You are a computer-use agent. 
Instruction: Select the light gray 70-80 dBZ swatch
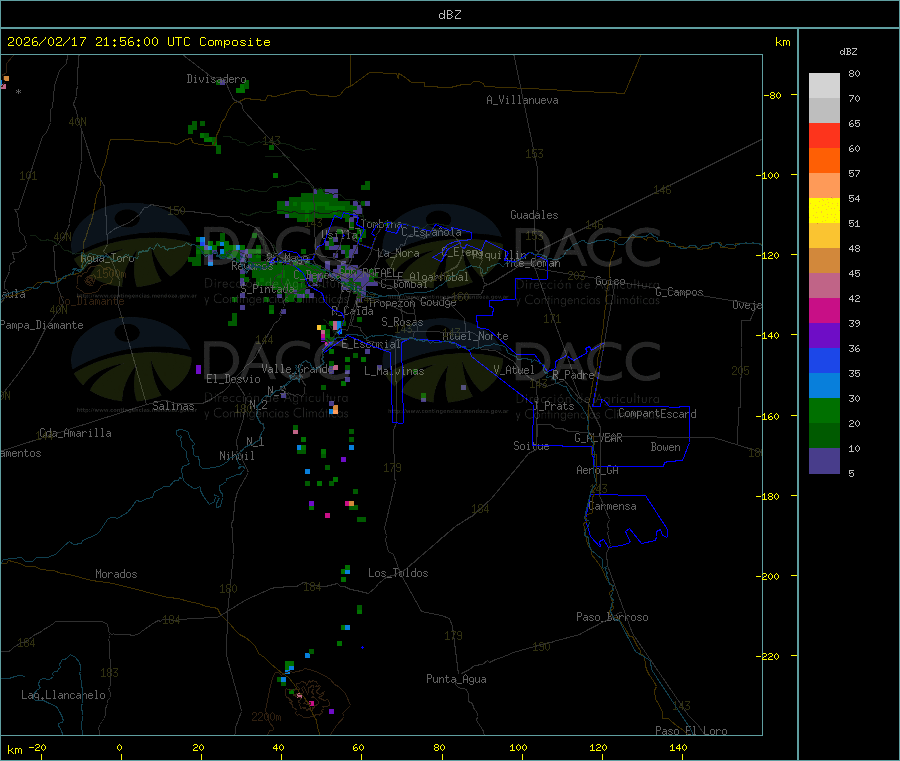click(x=824, y=86)
